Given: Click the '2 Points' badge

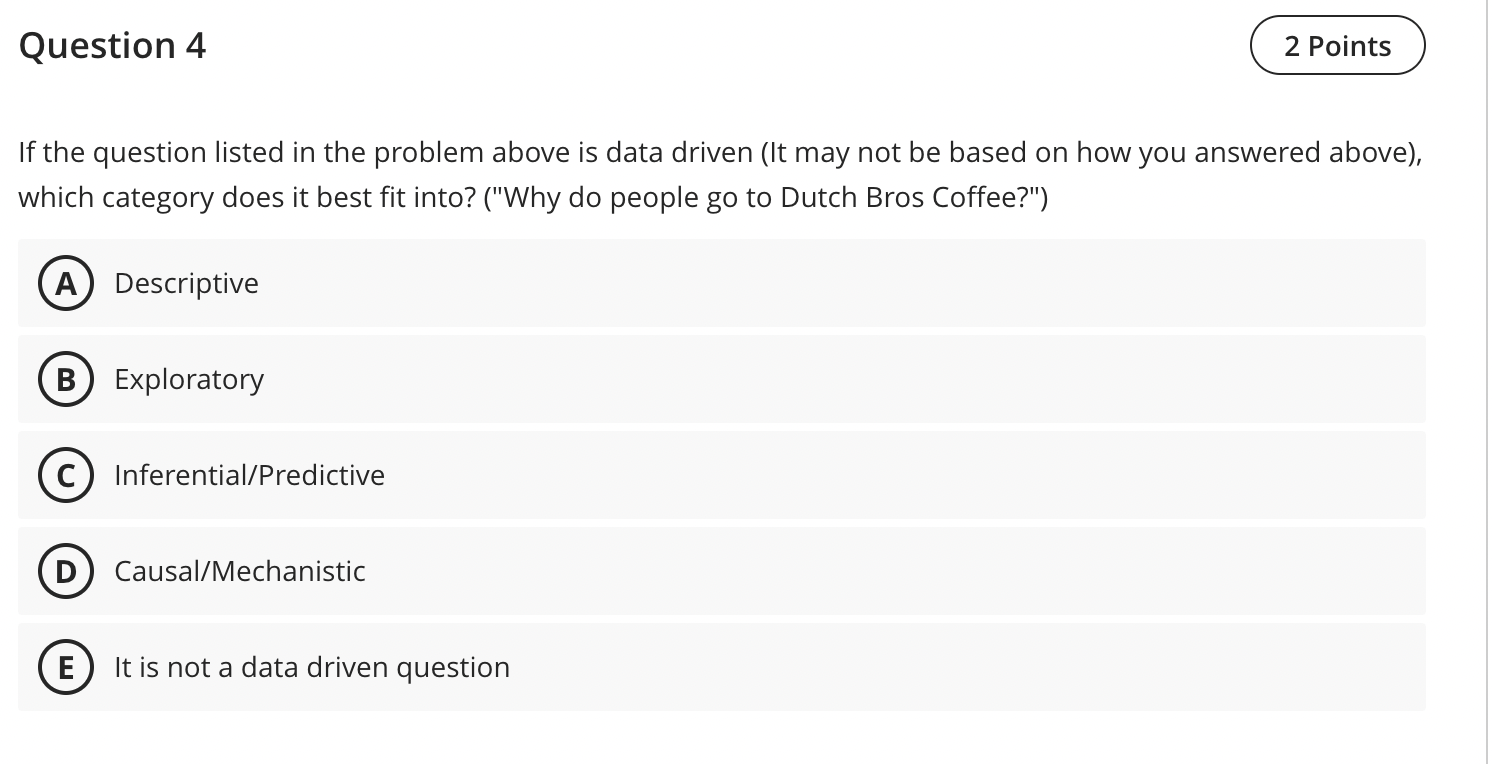Looking at the screenshot, I should [x=1337, y=45].
